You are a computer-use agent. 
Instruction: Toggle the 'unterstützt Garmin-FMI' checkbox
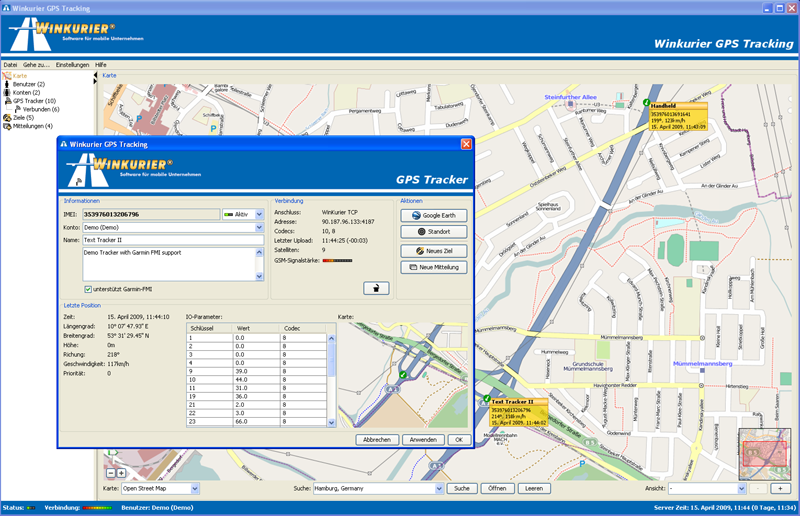pos(88,289)
